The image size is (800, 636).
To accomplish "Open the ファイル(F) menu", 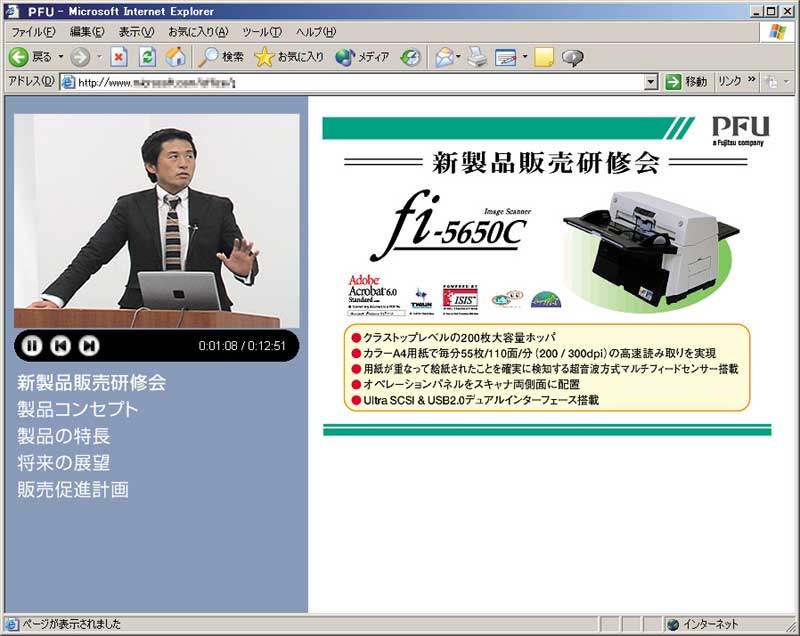I will click(33, 32).
